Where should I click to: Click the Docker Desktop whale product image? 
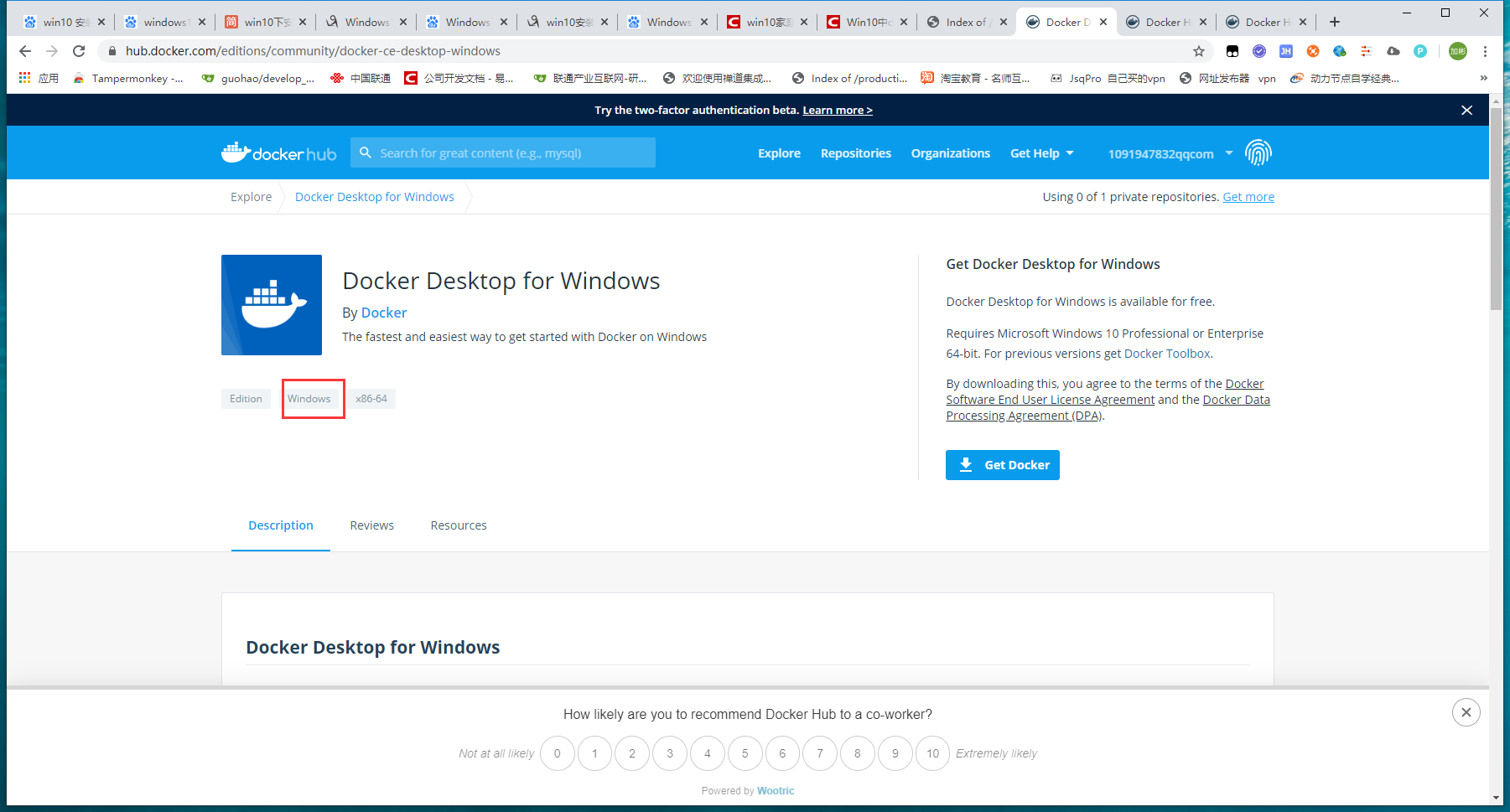(272, 305)
